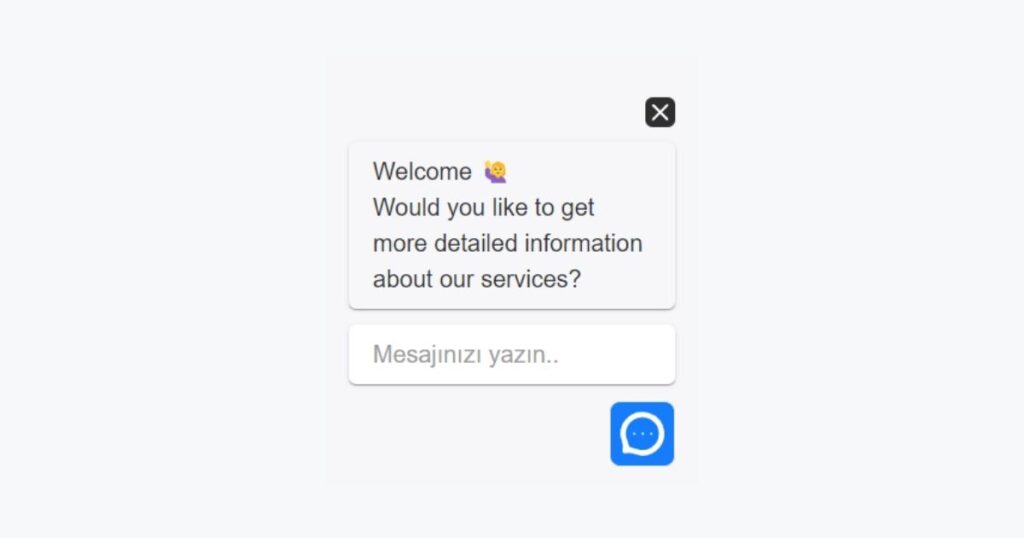The image size is (1024, 538).
Task: Hide the greeting card using close icon
Action: pos(660,112)
